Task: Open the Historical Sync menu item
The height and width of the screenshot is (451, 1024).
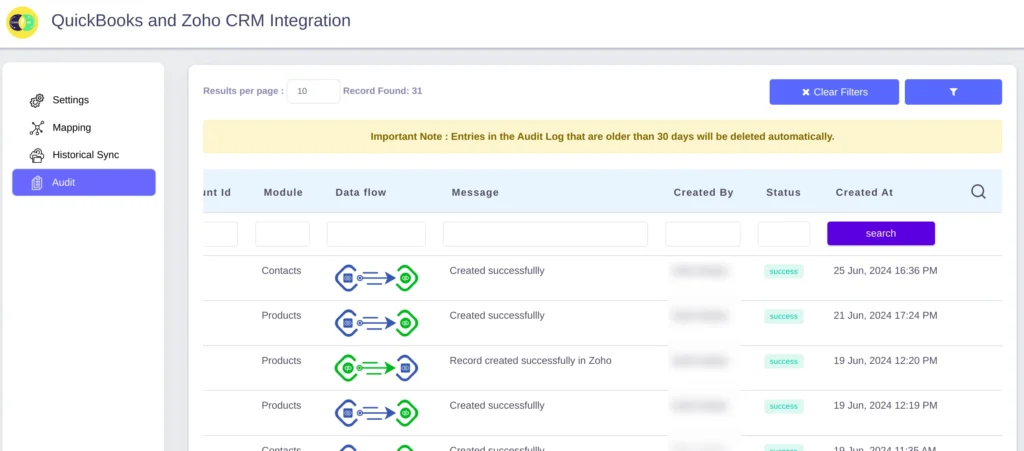Action: click(x=84, y=155)
